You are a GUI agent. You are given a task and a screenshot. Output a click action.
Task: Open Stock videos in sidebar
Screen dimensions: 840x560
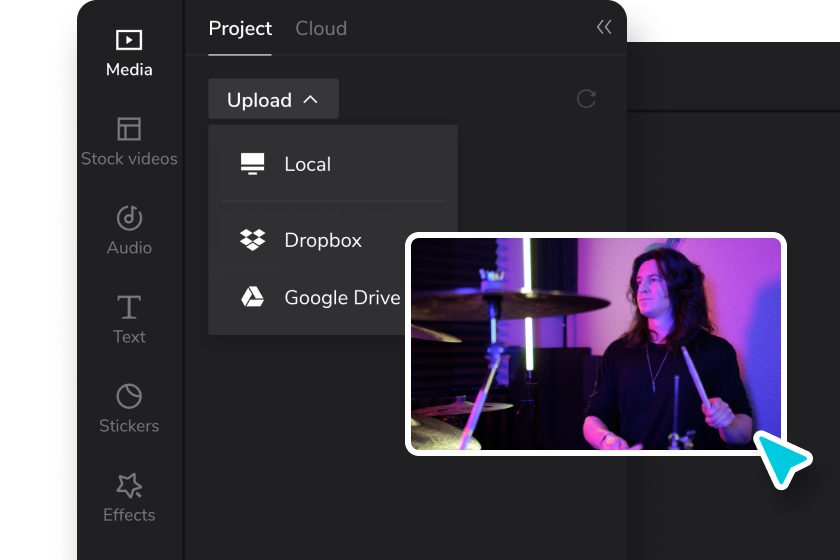tap(129, 142)
